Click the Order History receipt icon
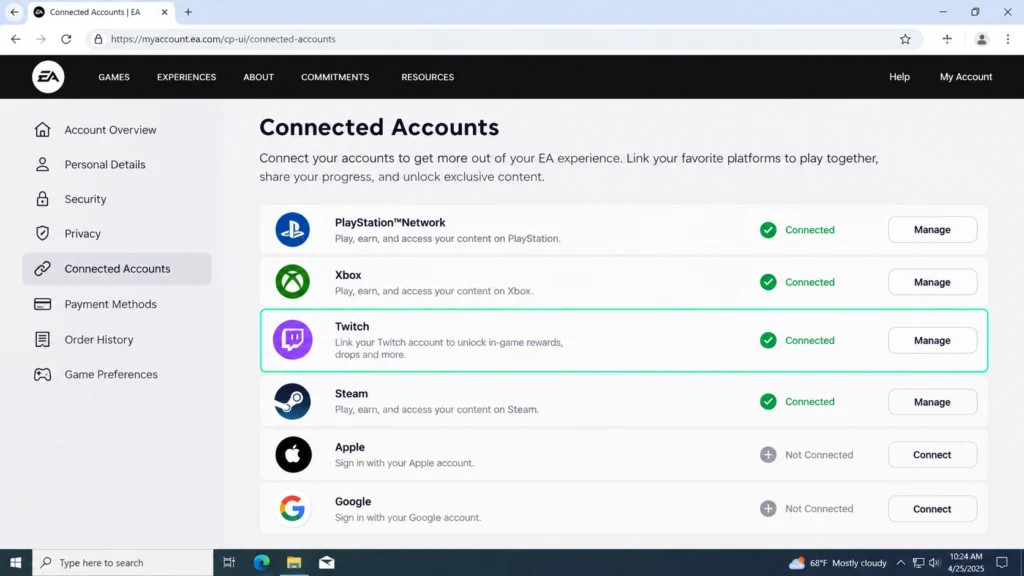This screenshot has height=576, width=1024. [42, 339]
